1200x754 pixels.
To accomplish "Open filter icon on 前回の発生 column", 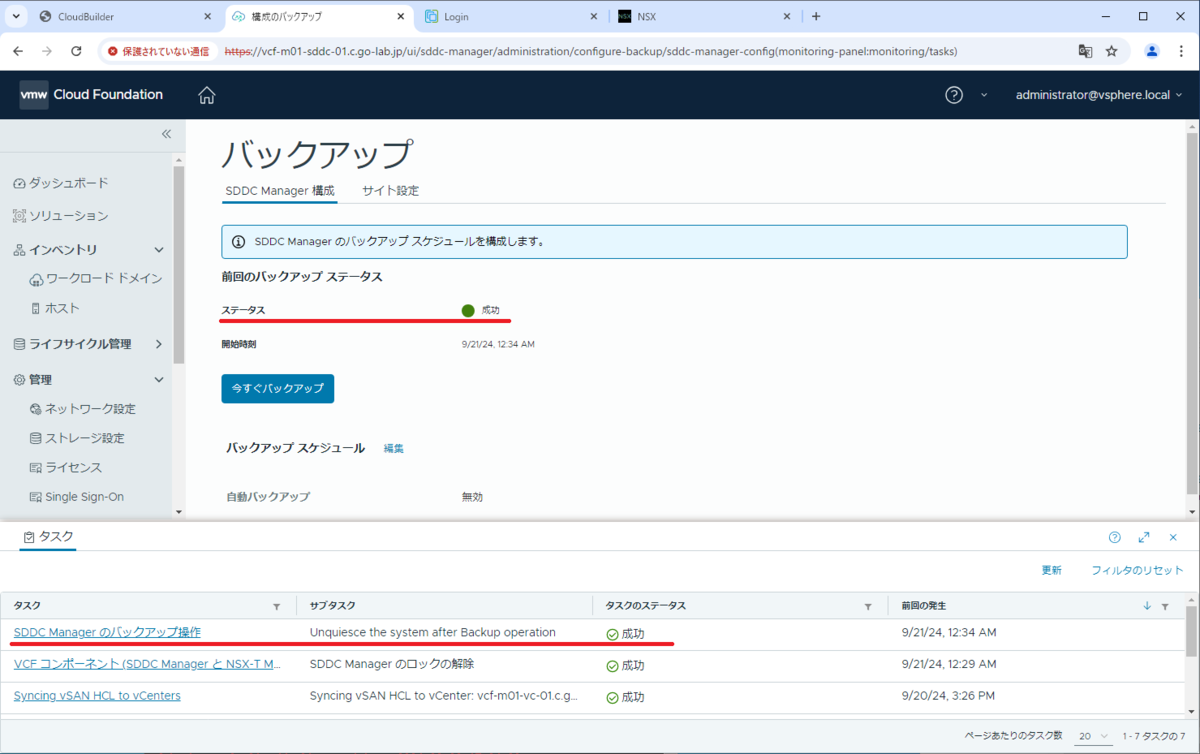I will click(1165, 607).
